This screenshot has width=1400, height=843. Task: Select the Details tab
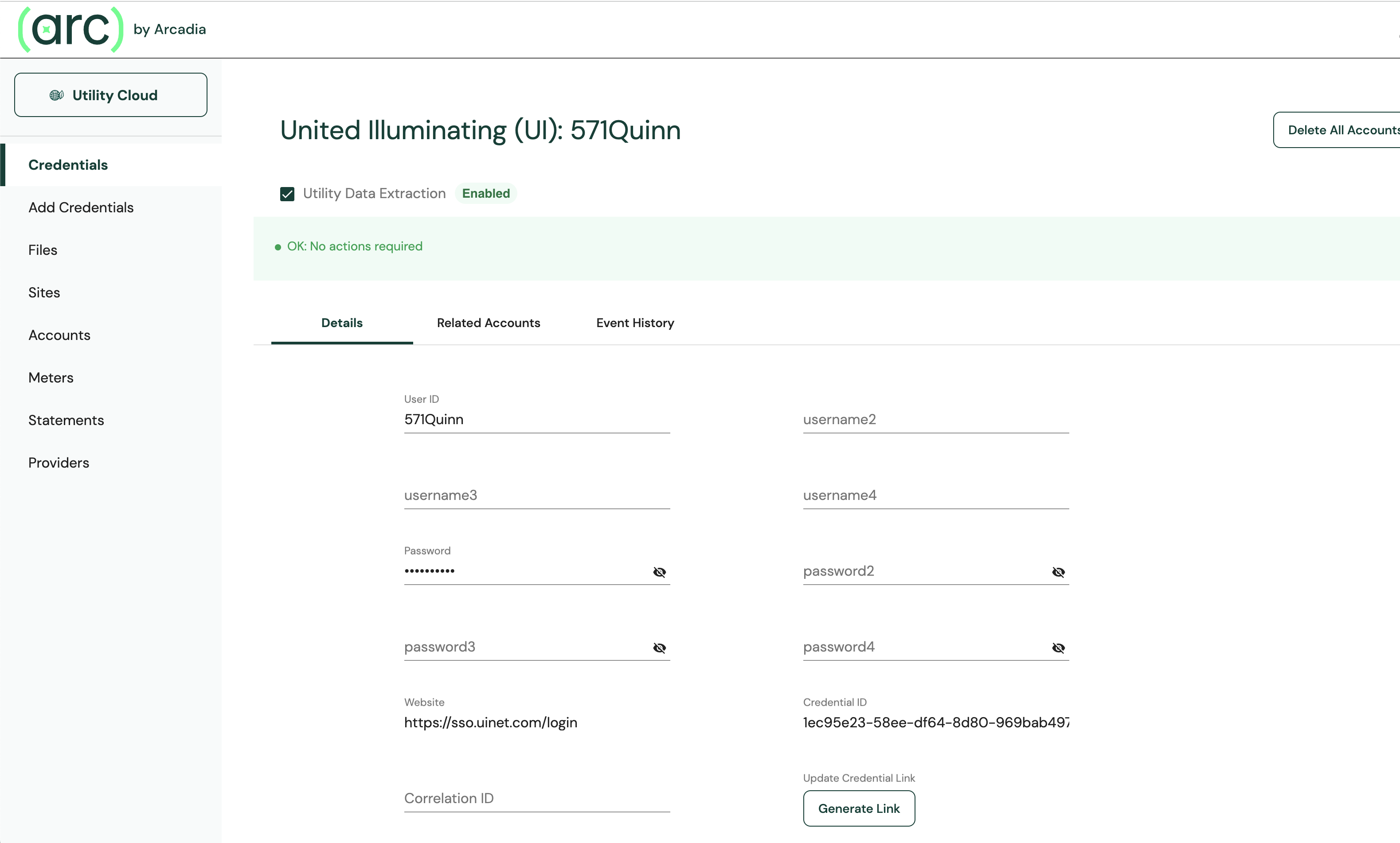(x=341, y=323)
